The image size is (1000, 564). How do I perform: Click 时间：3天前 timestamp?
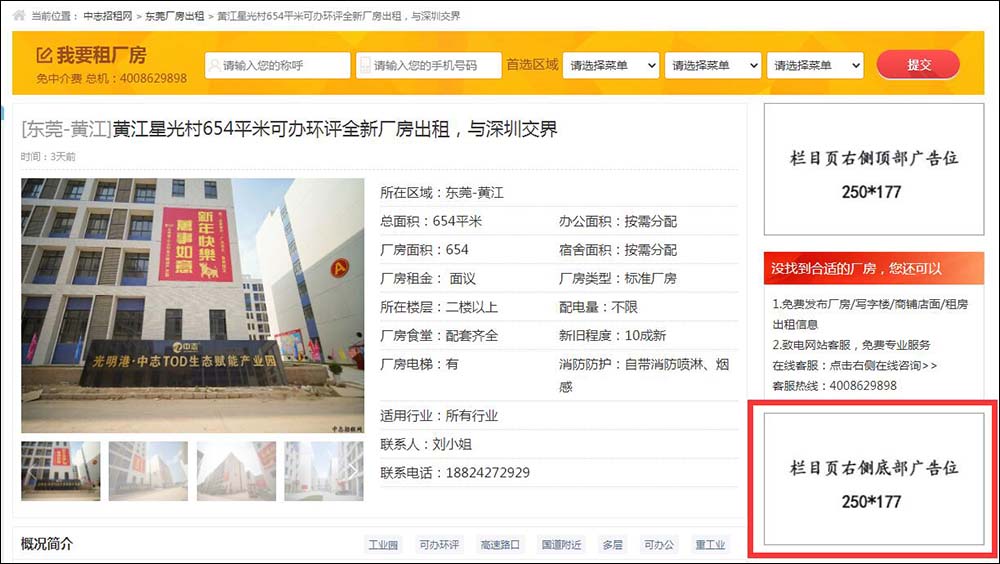pos(48,156)
